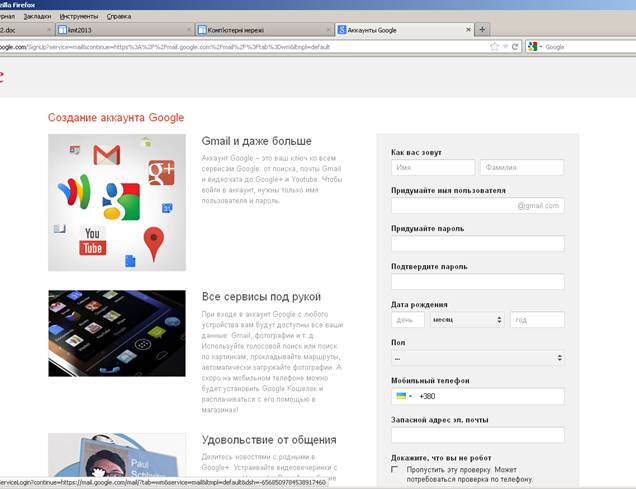Select the Аккаунты Google tab

coord(404,30)
